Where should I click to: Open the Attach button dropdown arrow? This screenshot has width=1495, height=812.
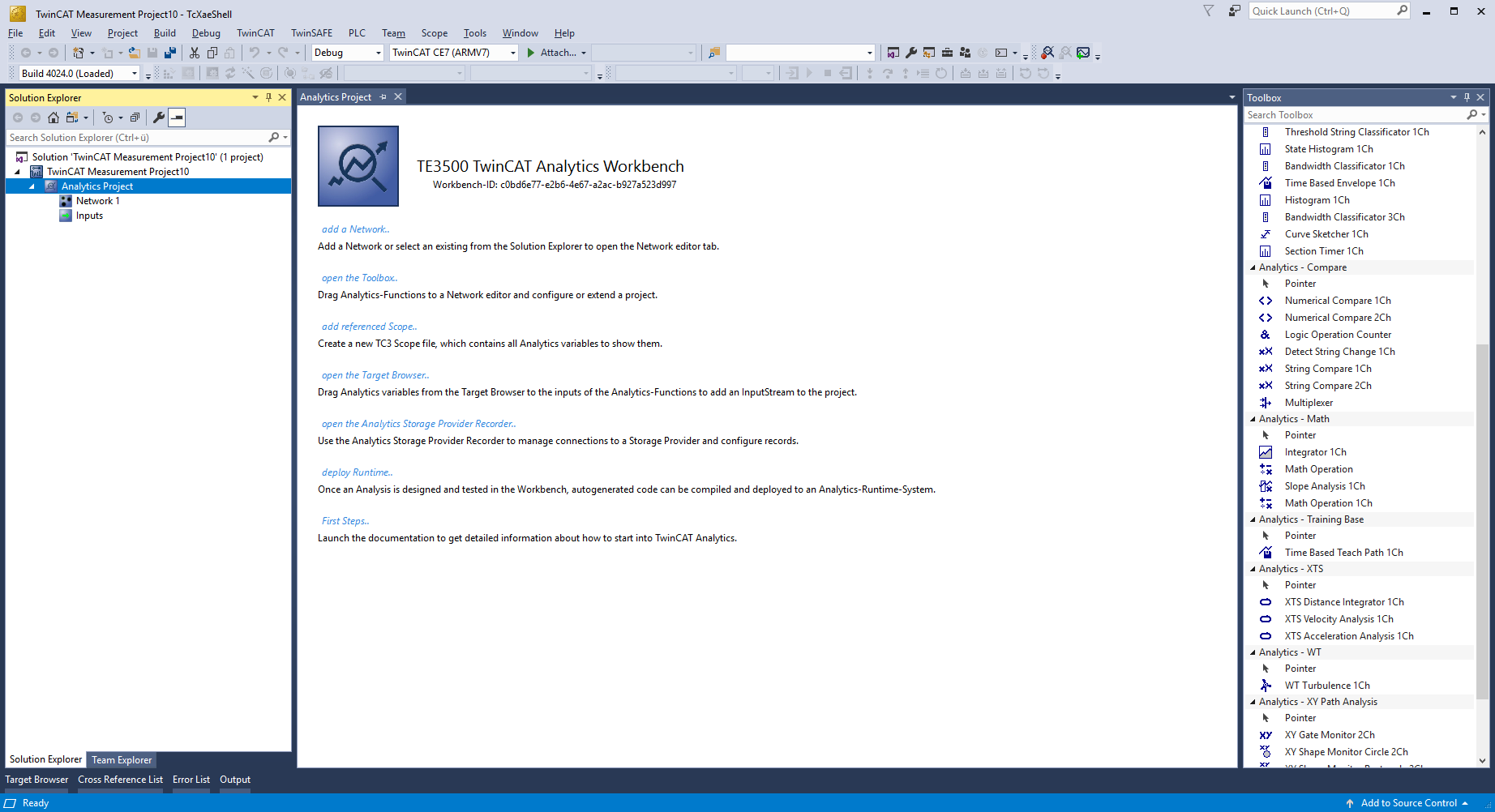(x=584, y=53)
